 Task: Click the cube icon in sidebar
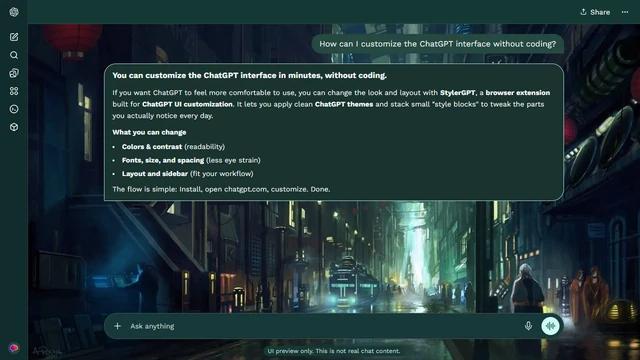pyautogui.click(x=14, y=127)
